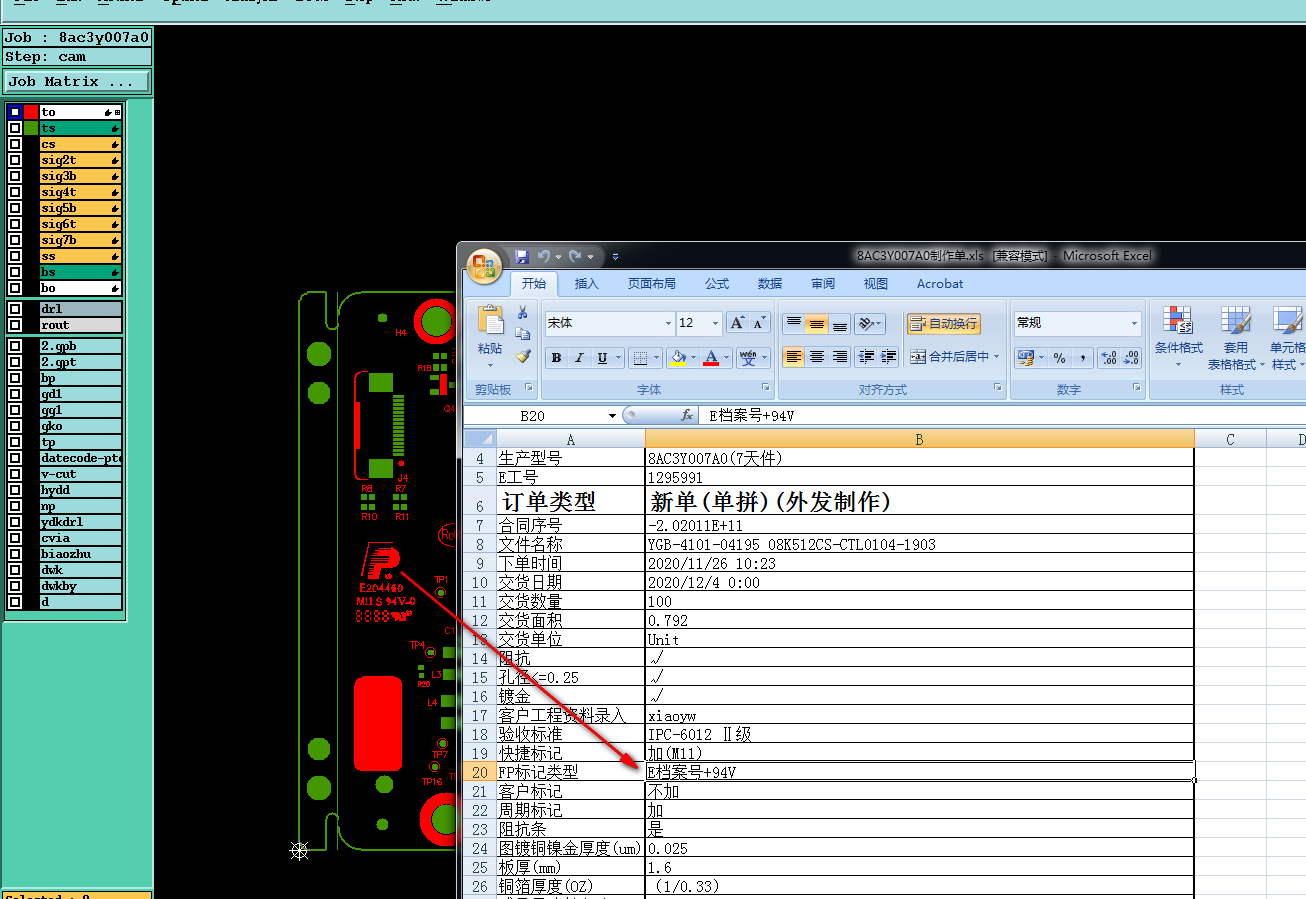Expand the 对齐方式 group dialog launcher
This screenshot has height=899, width=1306.
pos(997,387)
